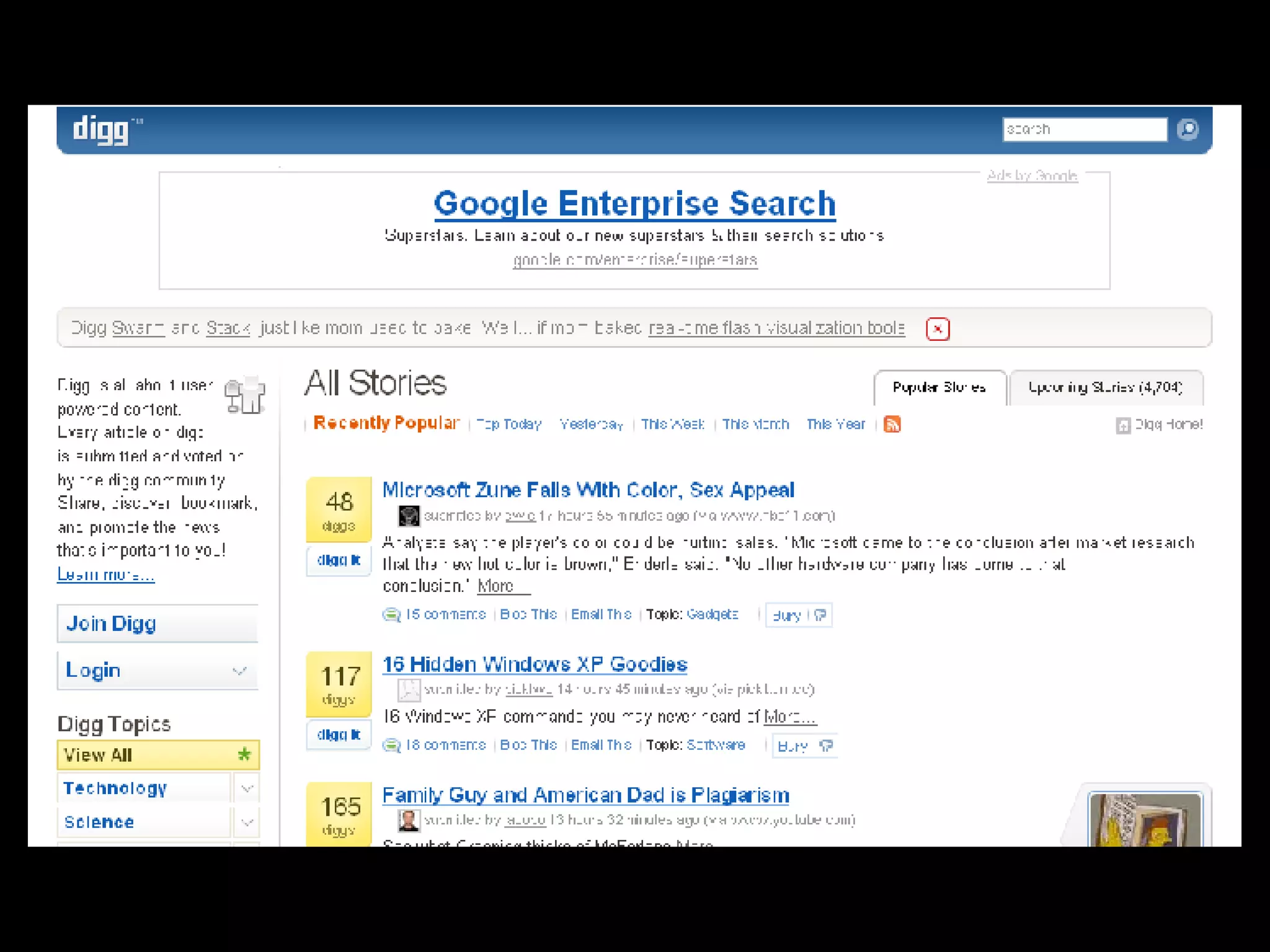Close the Digg Swarm announcement banner
The image size is (1270, 952).
point(937,328)
